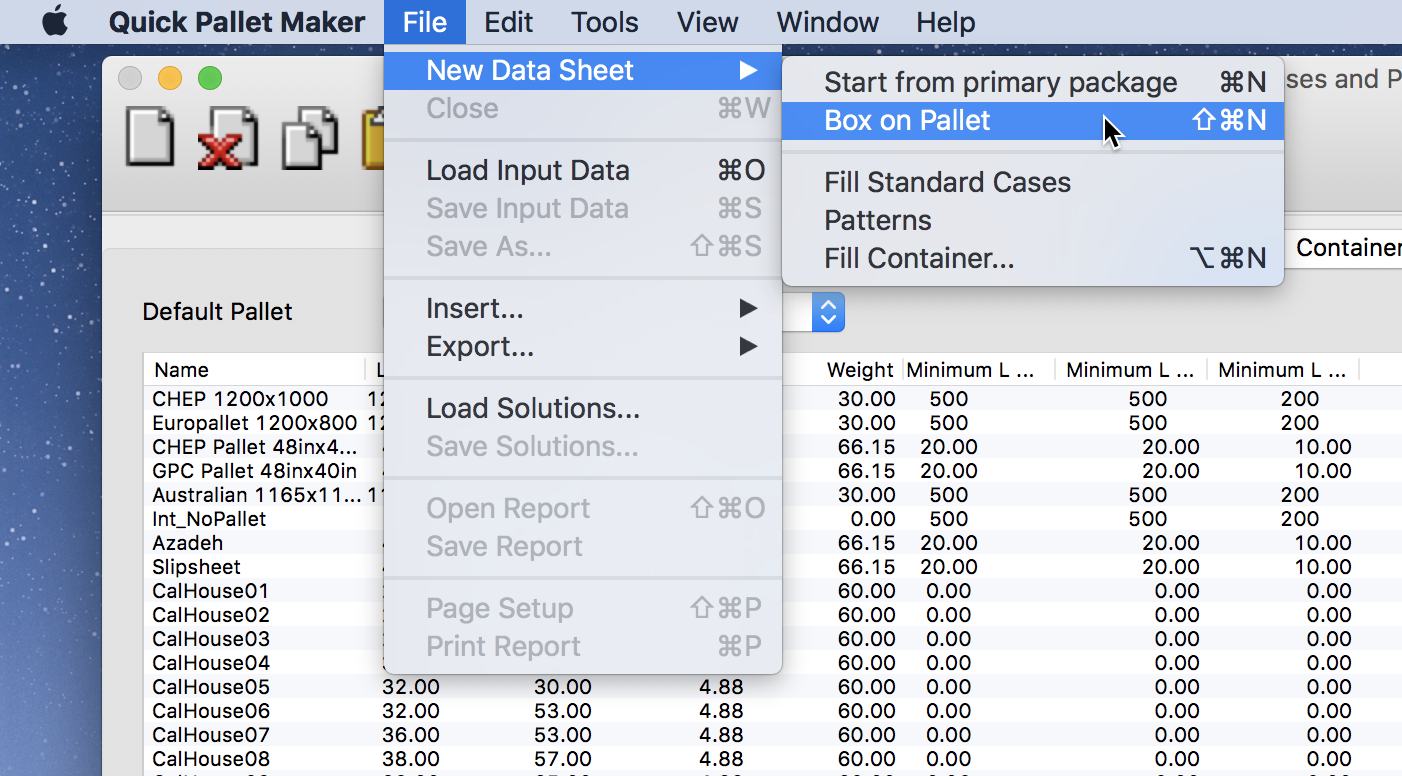Screen dimensions: 1402x776
Task: Sort by the Weight column header
Action: 860,370
